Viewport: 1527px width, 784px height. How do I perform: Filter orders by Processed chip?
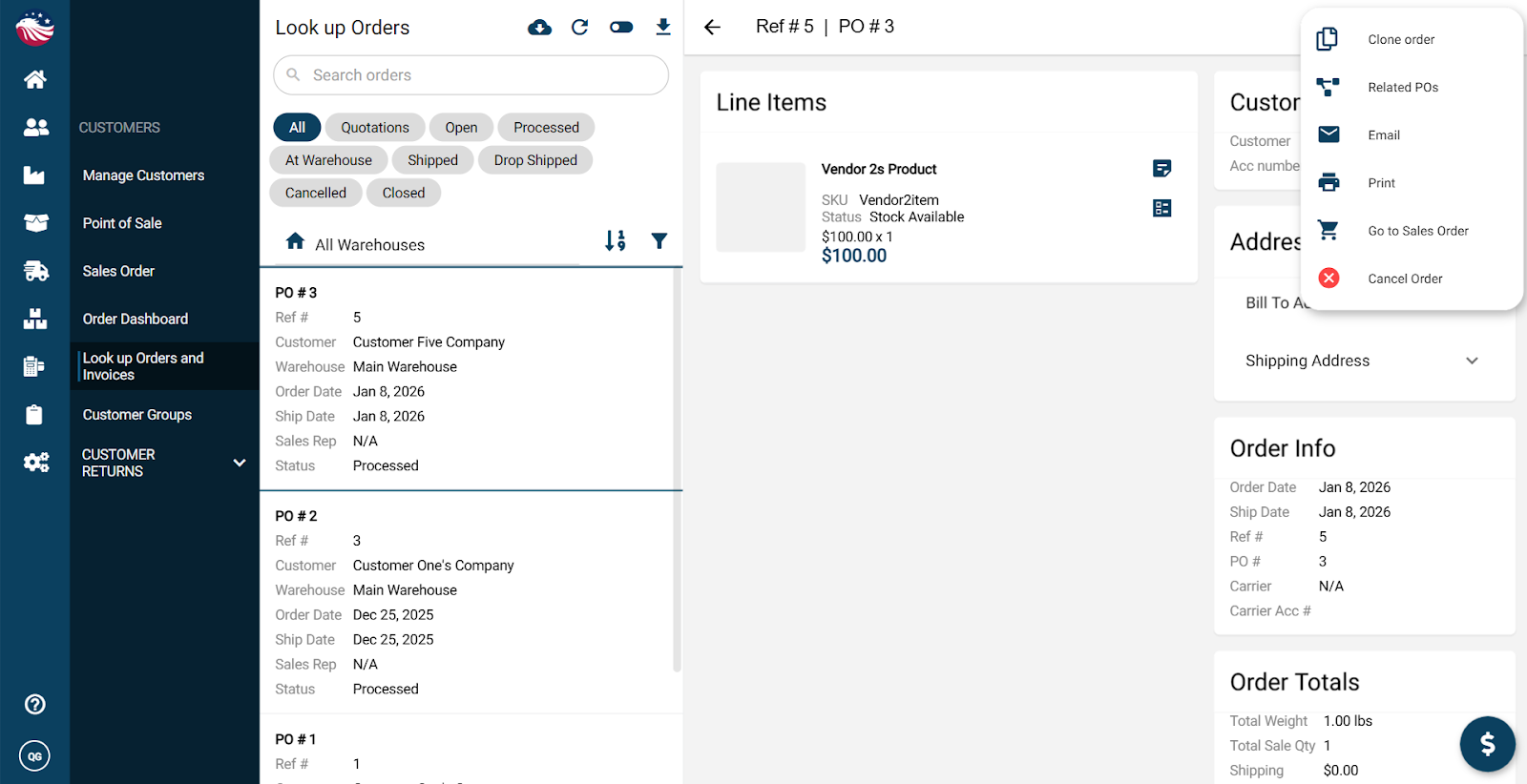546,127
